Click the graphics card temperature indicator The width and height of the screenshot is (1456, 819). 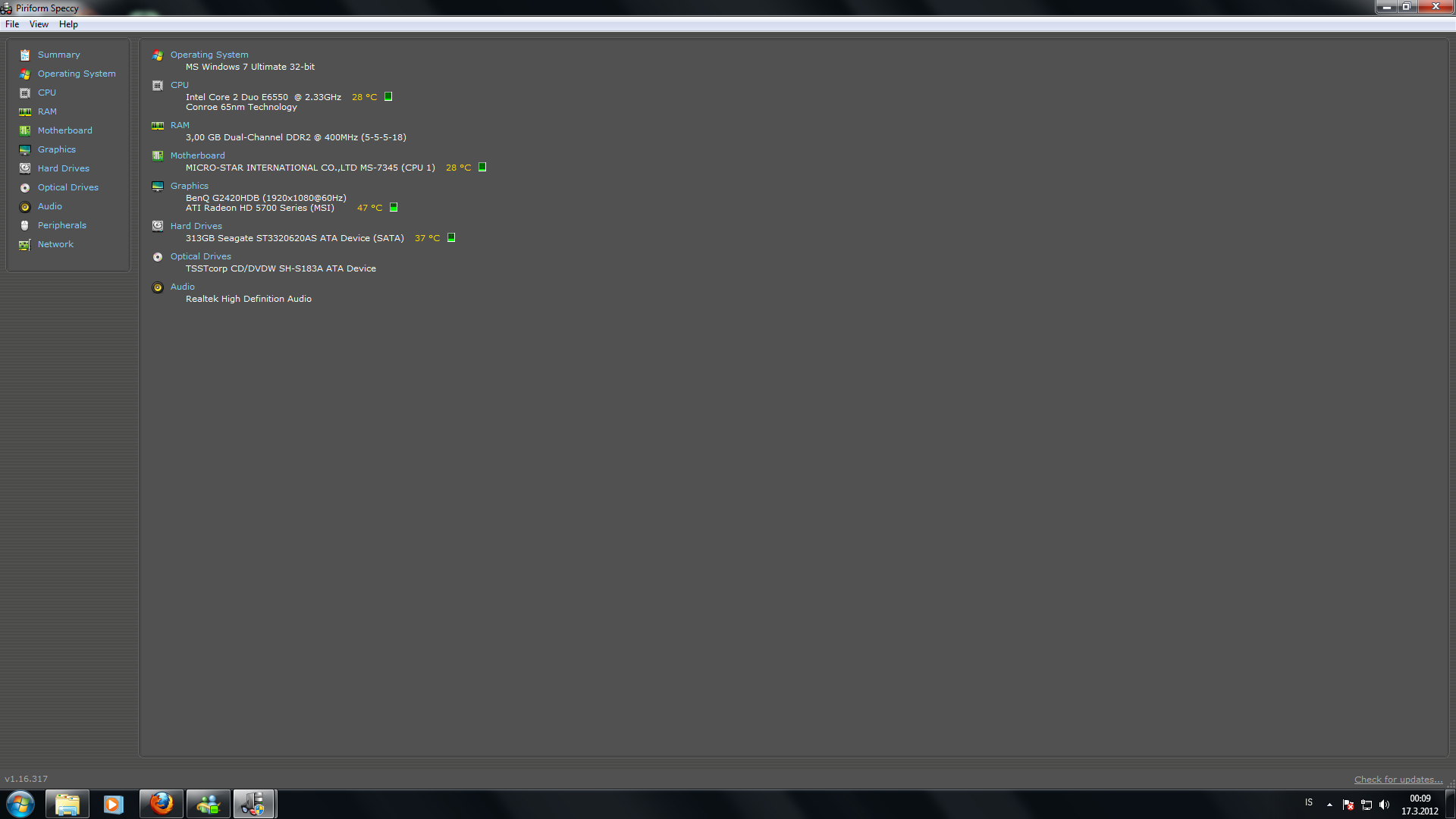coord(394,207)
